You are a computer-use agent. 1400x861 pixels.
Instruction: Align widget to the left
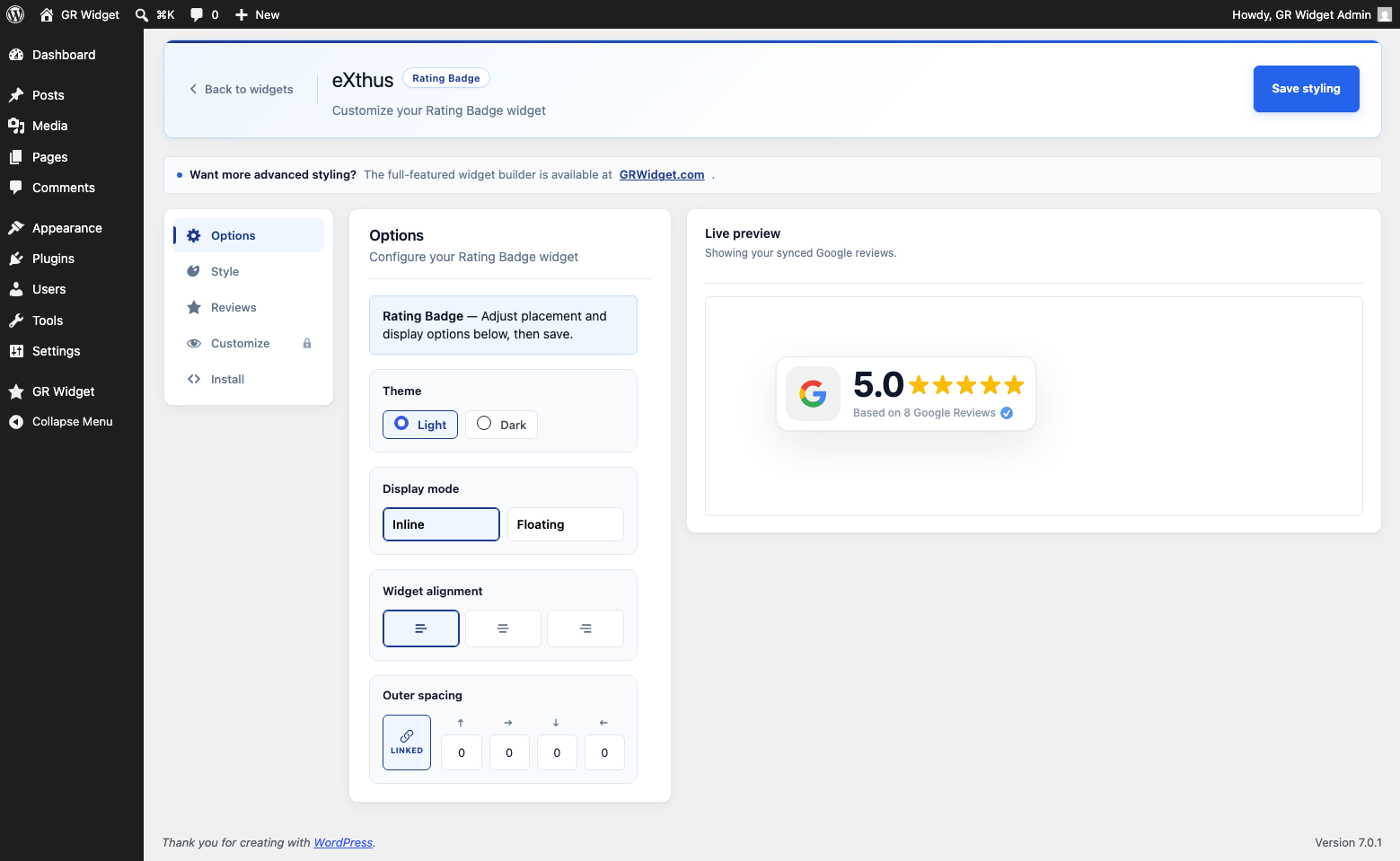point(421,628)
